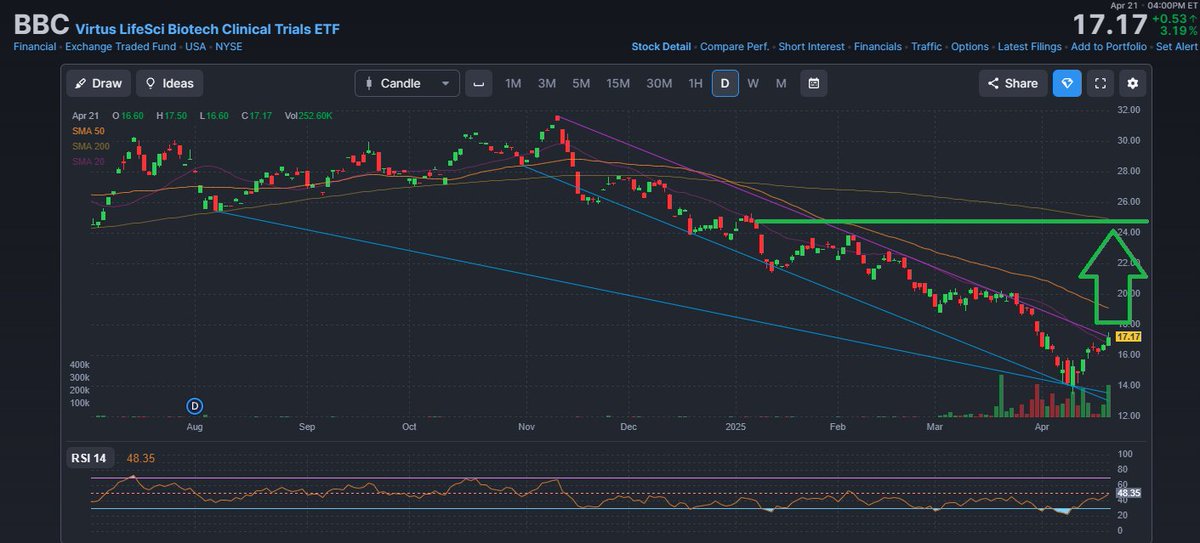This screenshot has height=543, width=1200.
Task: Select the M monthly timeframe
Action: pos(781,83)
